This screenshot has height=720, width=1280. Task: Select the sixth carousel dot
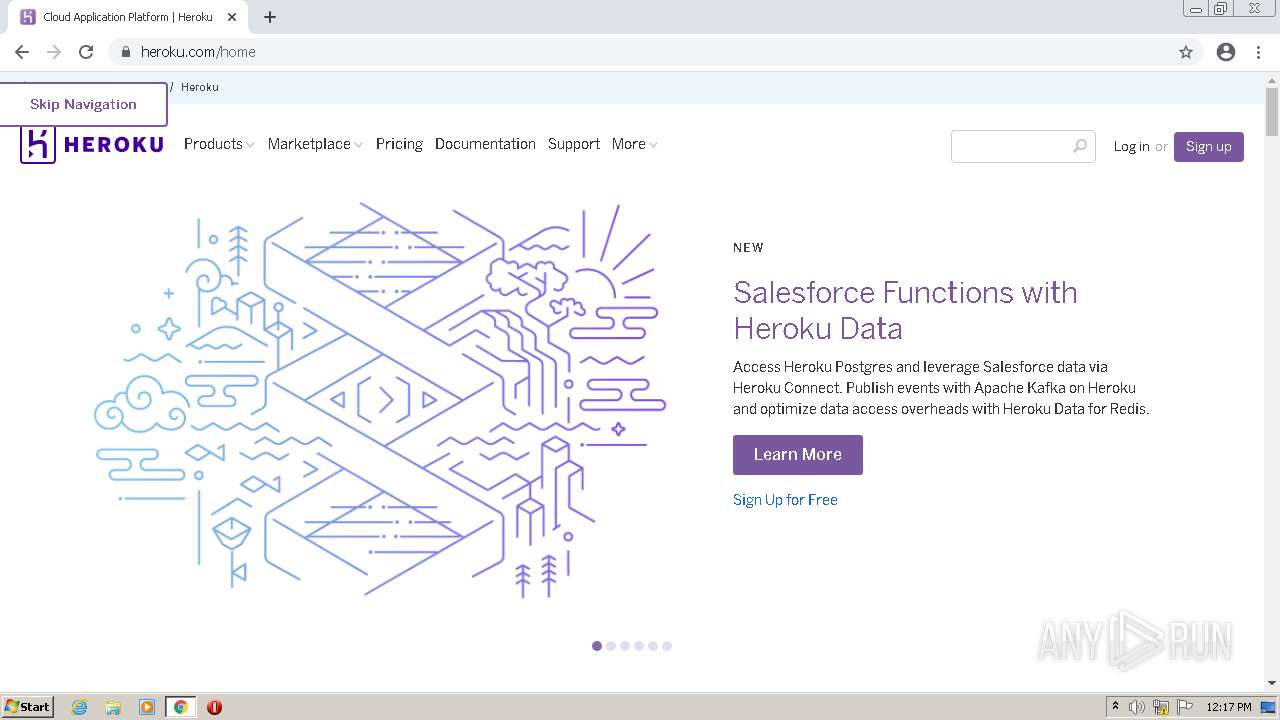(667, 646)
